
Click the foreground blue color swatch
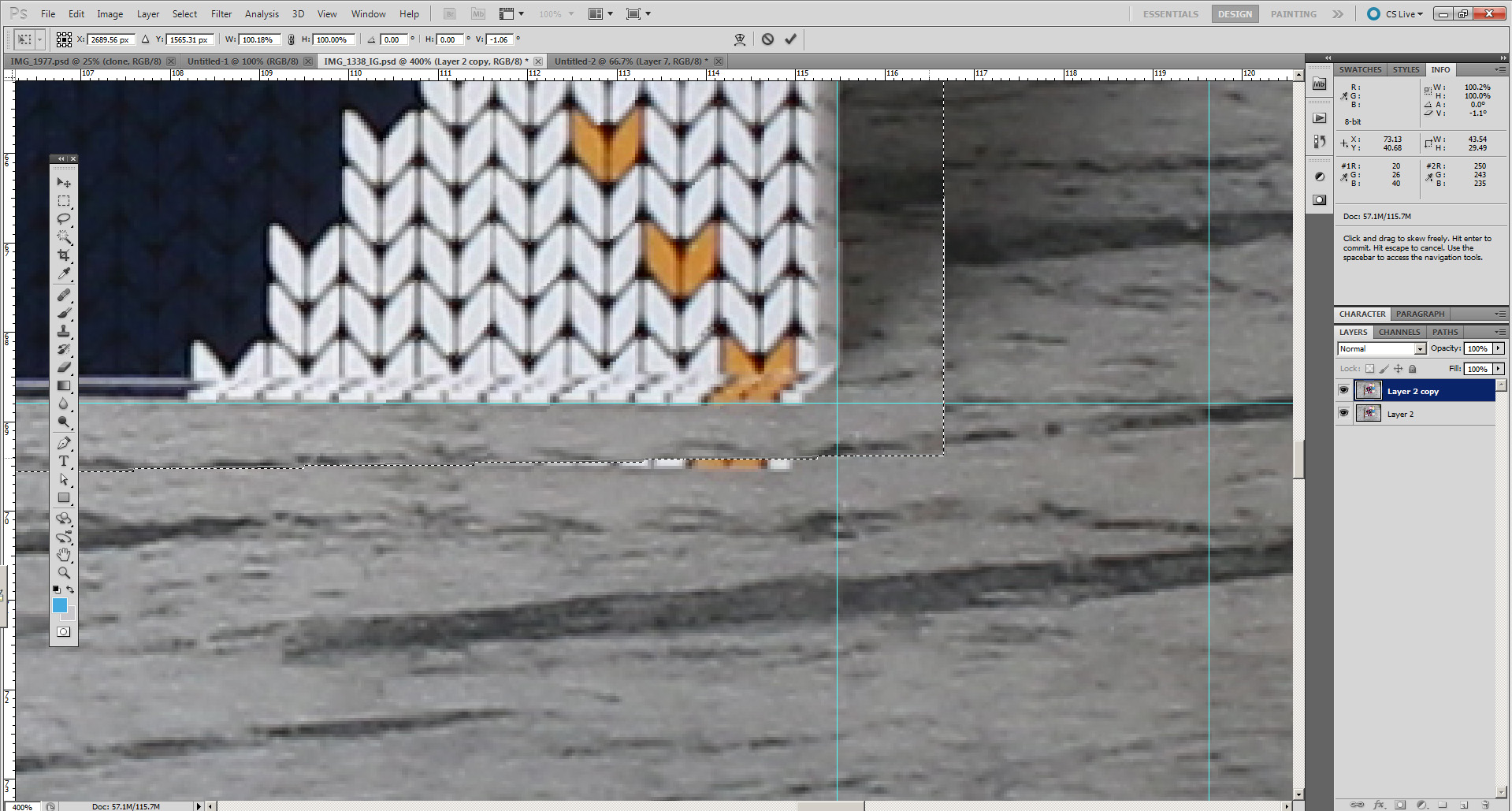(x=59, y=605)
